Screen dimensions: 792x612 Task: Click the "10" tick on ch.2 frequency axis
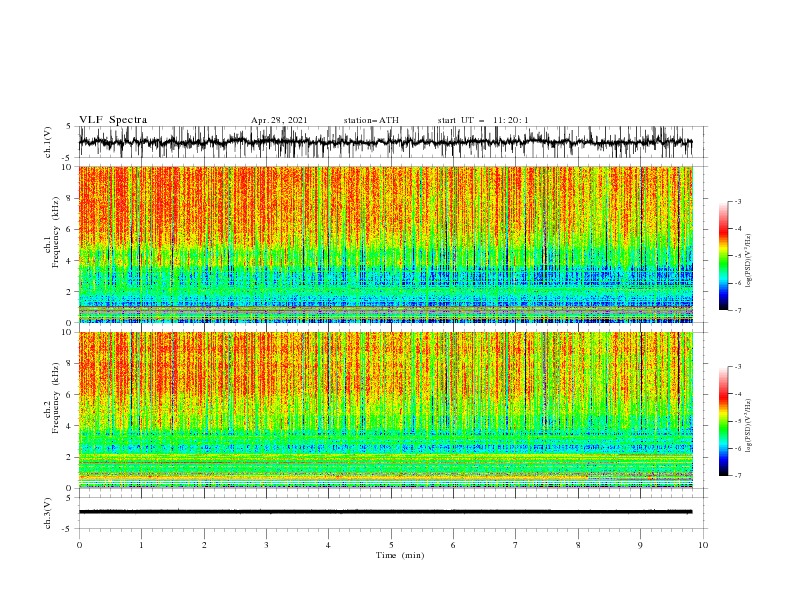(68, 332)
